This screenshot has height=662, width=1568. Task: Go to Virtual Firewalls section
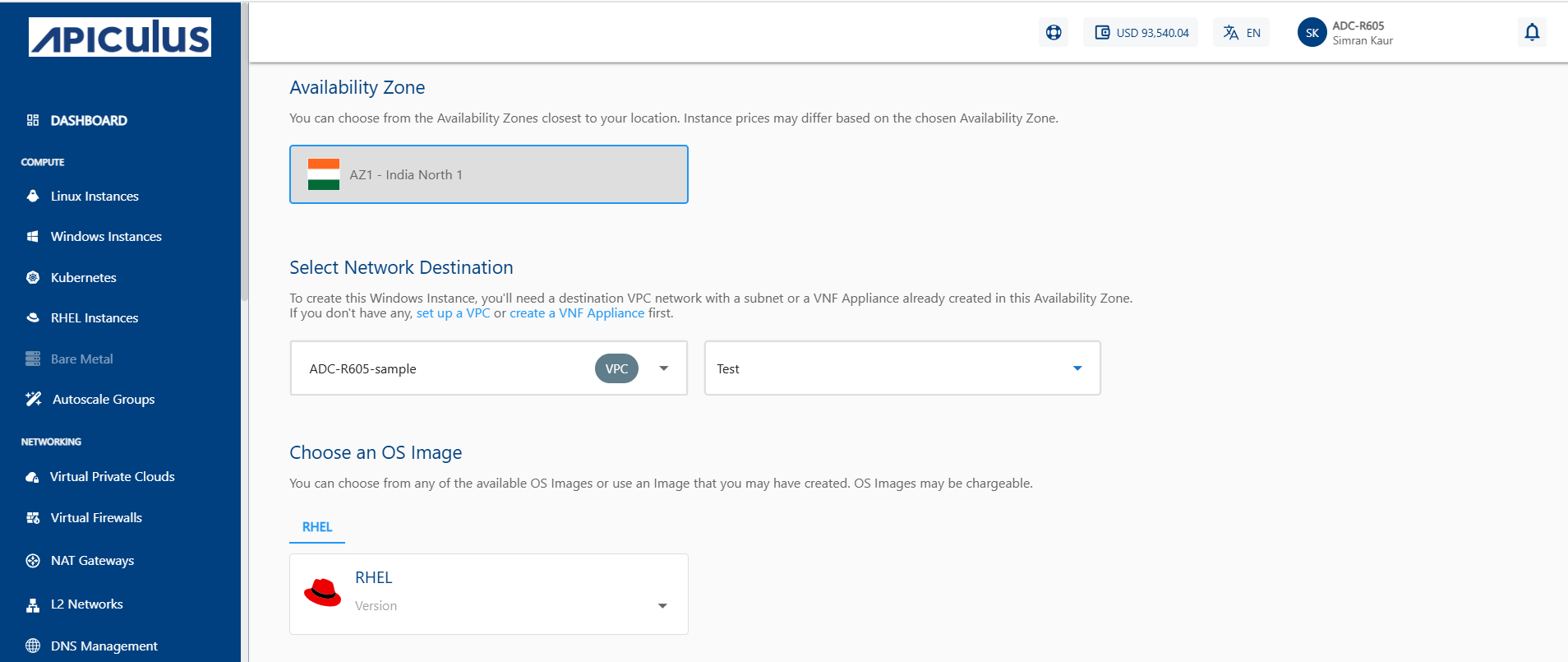point(96,517)
